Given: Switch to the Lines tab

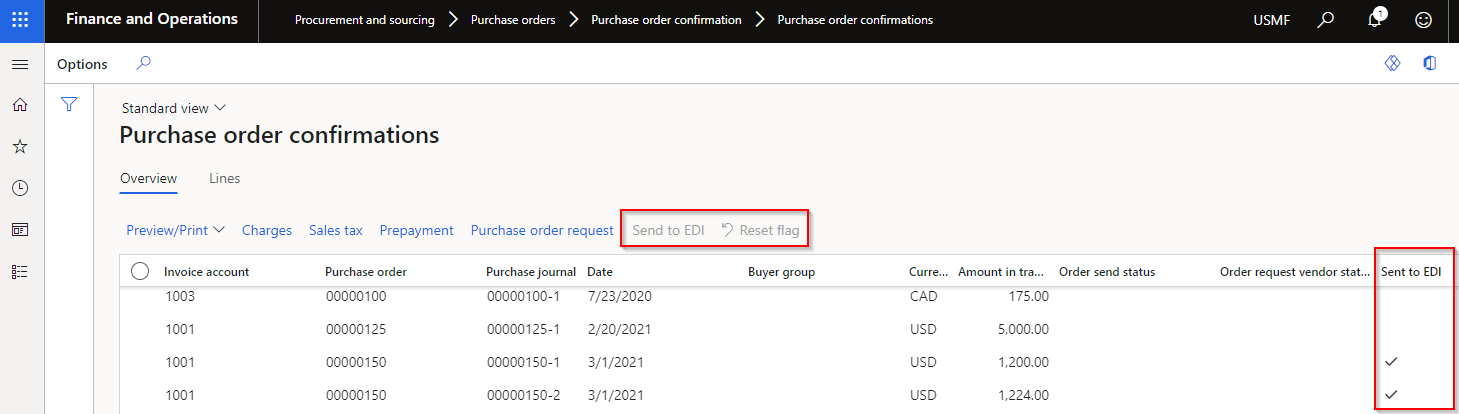Looking at the screenshot, I should pos(224,179).
